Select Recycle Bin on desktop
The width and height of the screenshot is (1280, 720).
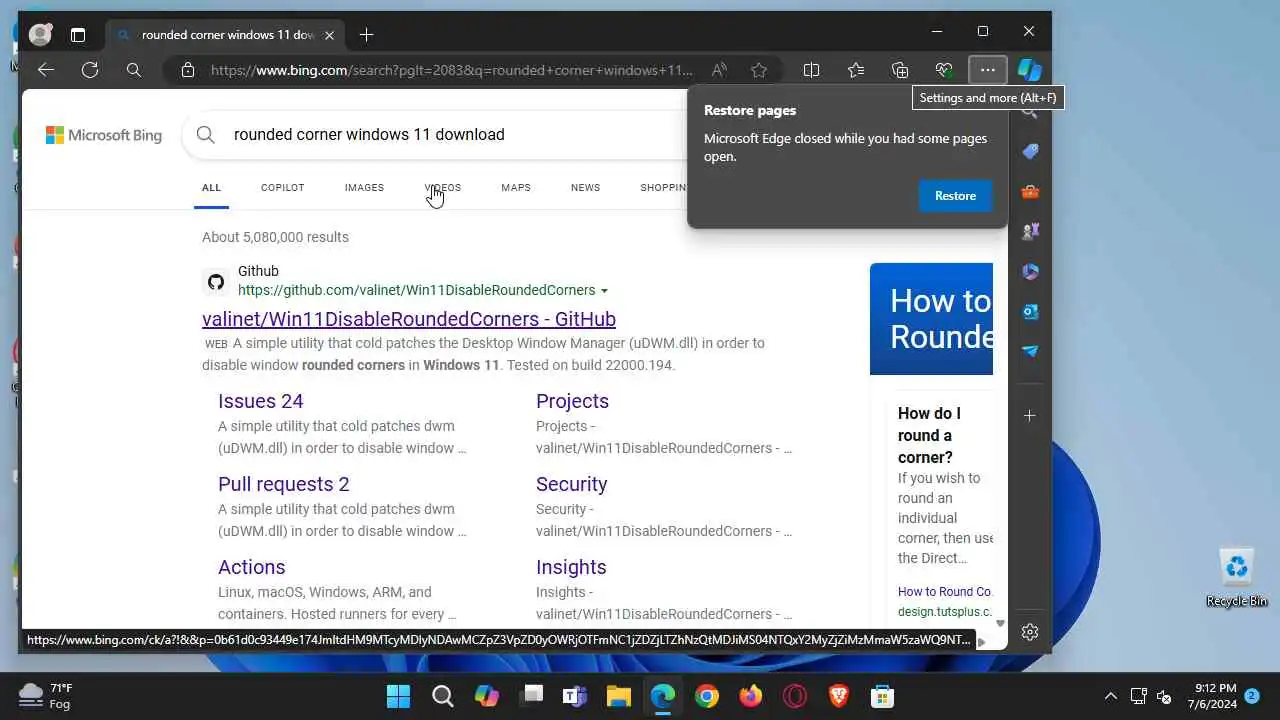pos(1237,578)
